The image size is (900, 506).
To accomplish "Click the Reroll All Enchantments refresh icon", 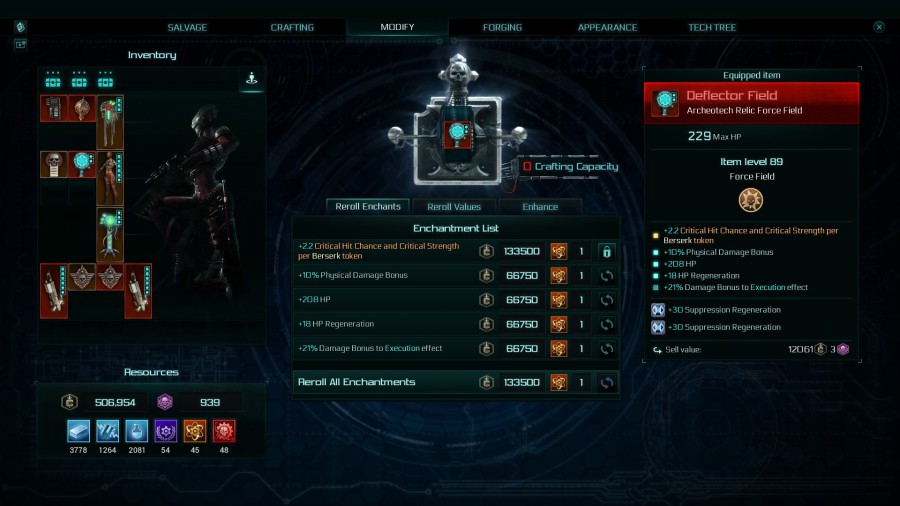I will tap(606, 383).
